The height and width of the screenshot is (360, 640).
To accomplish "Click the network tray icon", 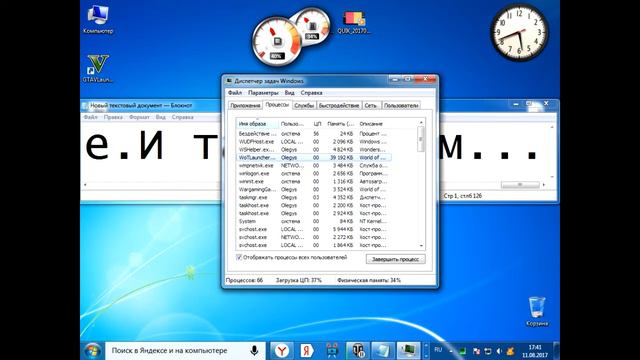I will click(488, 351).
